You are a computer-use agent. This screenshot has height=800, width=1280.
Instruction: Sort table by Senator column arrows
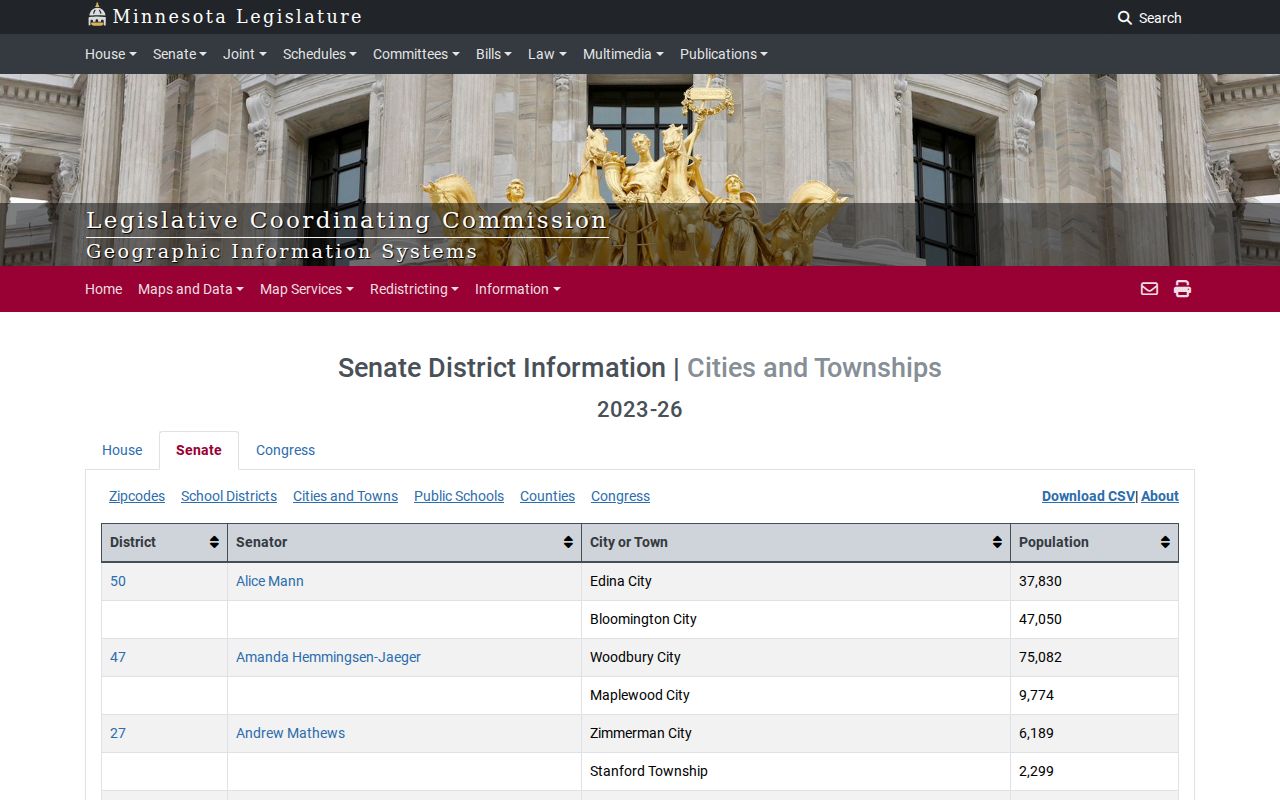pos(568,542)
